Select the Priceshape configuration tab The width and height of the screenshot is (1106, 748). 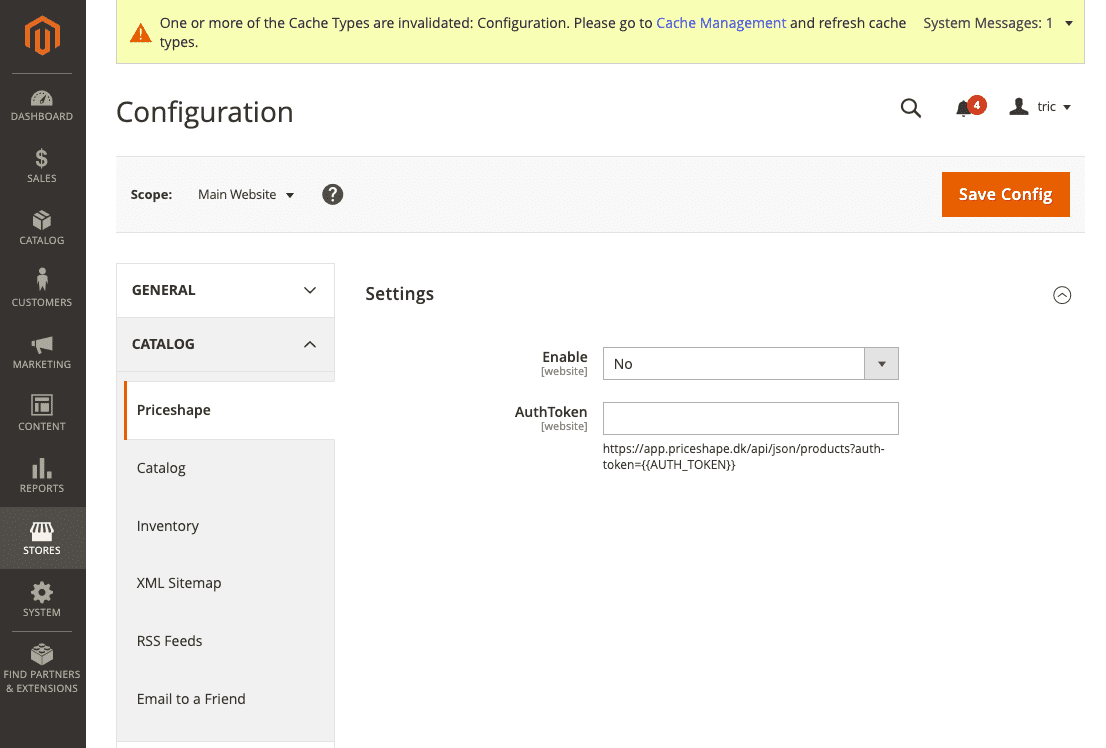pyautogui.click(x=229, y=411)
